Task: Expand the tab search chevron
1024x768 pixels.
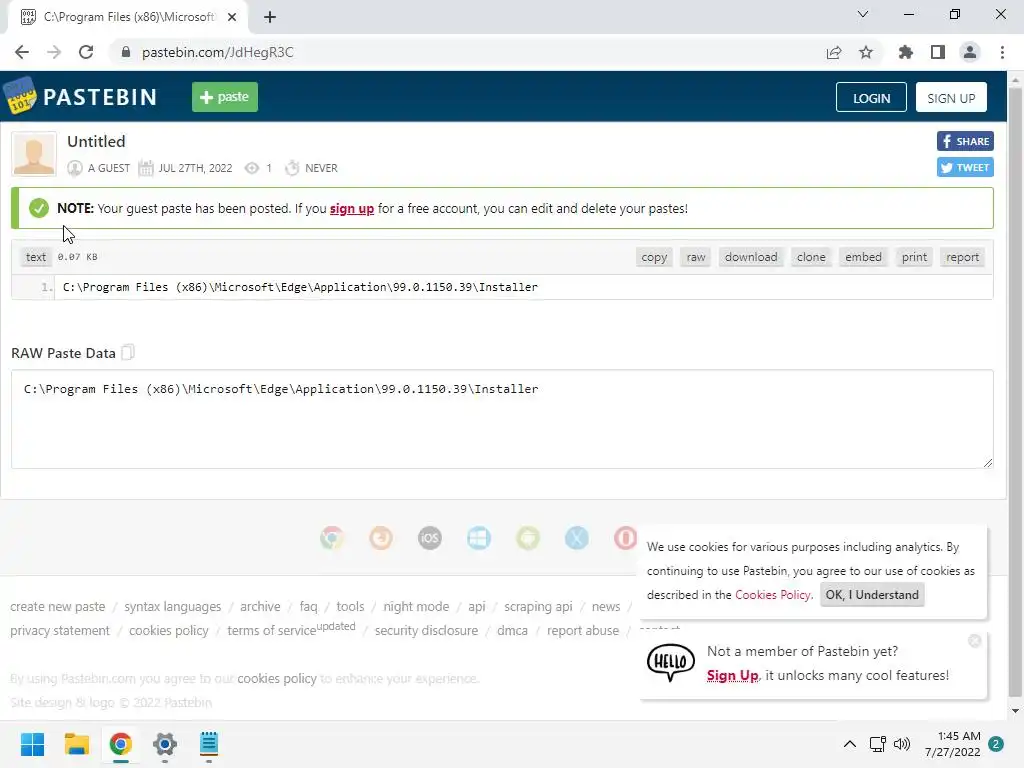Action: point(863,14)
